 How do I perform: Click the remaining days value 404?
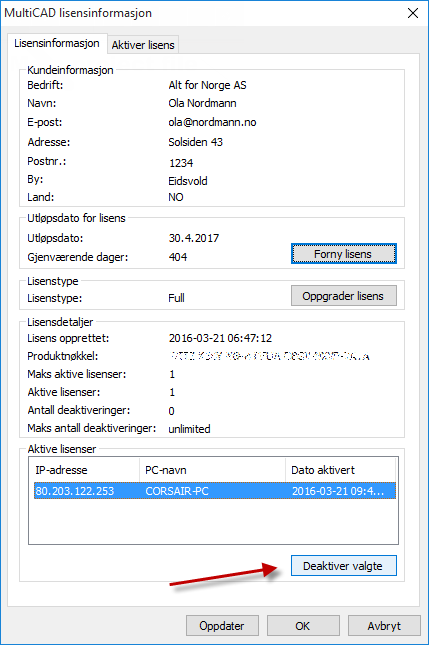178,257
